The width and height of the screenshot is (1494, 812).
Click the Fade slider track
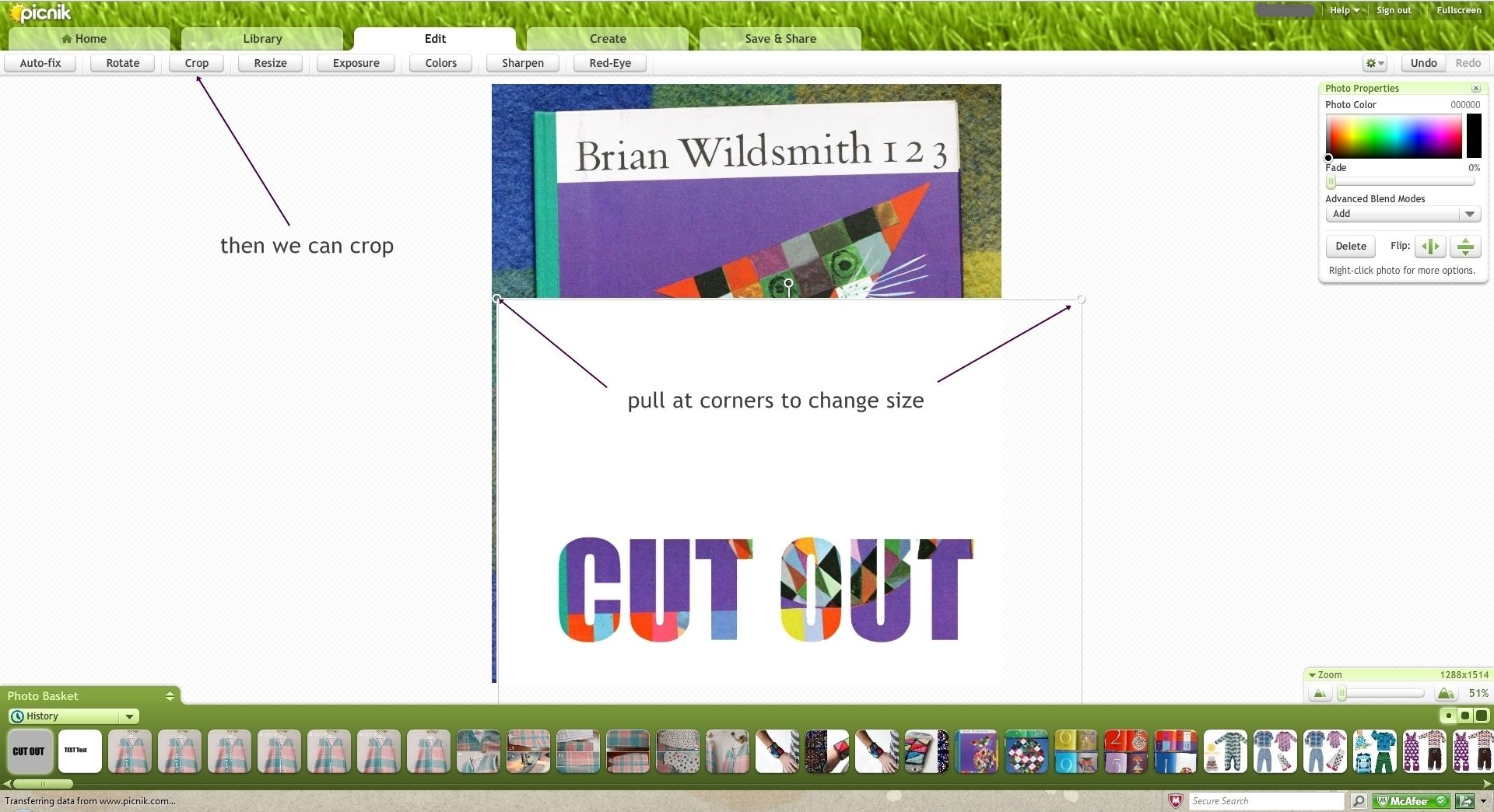1401,182
